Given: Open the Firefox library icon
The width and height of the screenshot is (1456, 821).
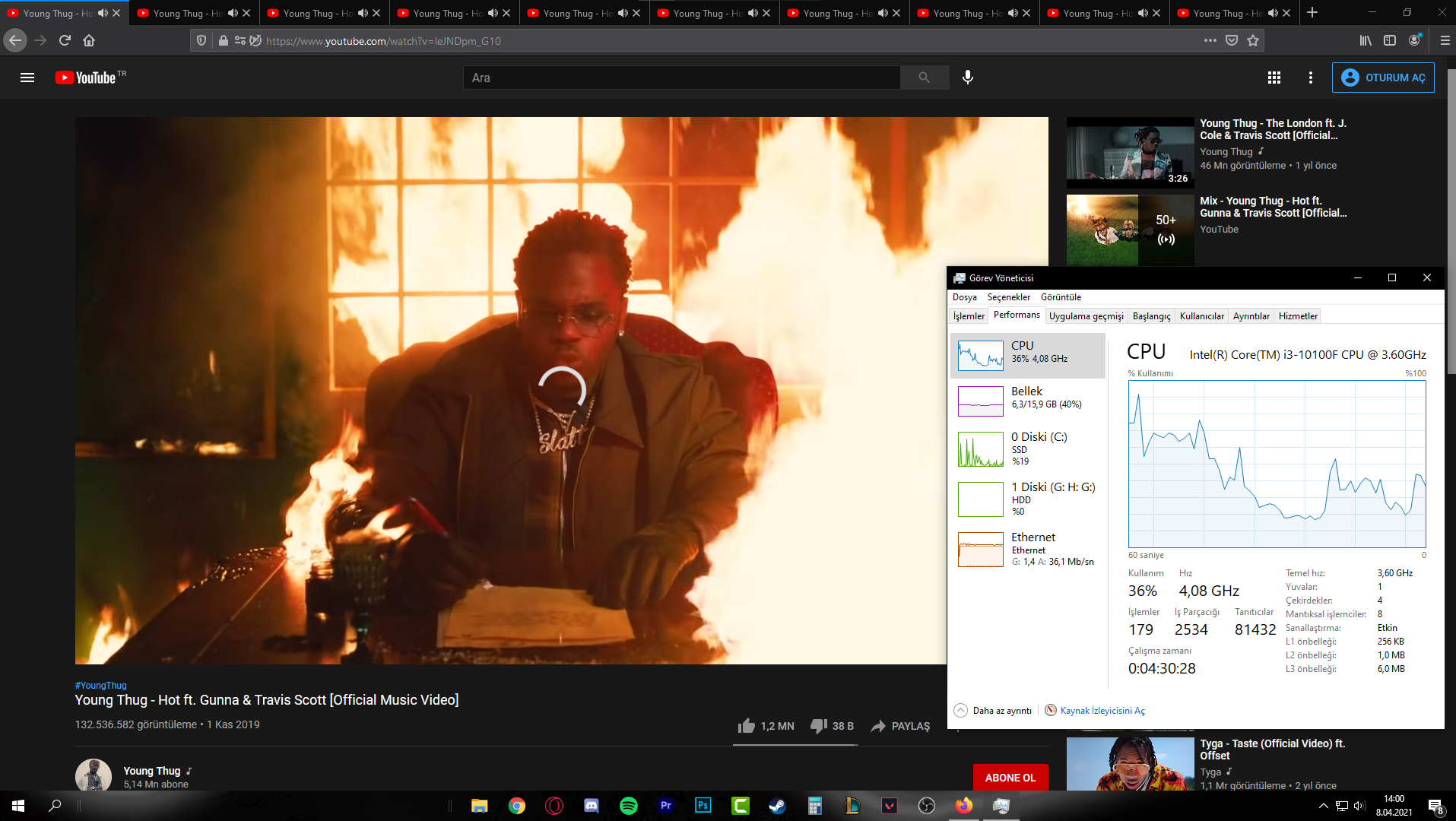Looking at the screenshot, I should coord(1366,40).
